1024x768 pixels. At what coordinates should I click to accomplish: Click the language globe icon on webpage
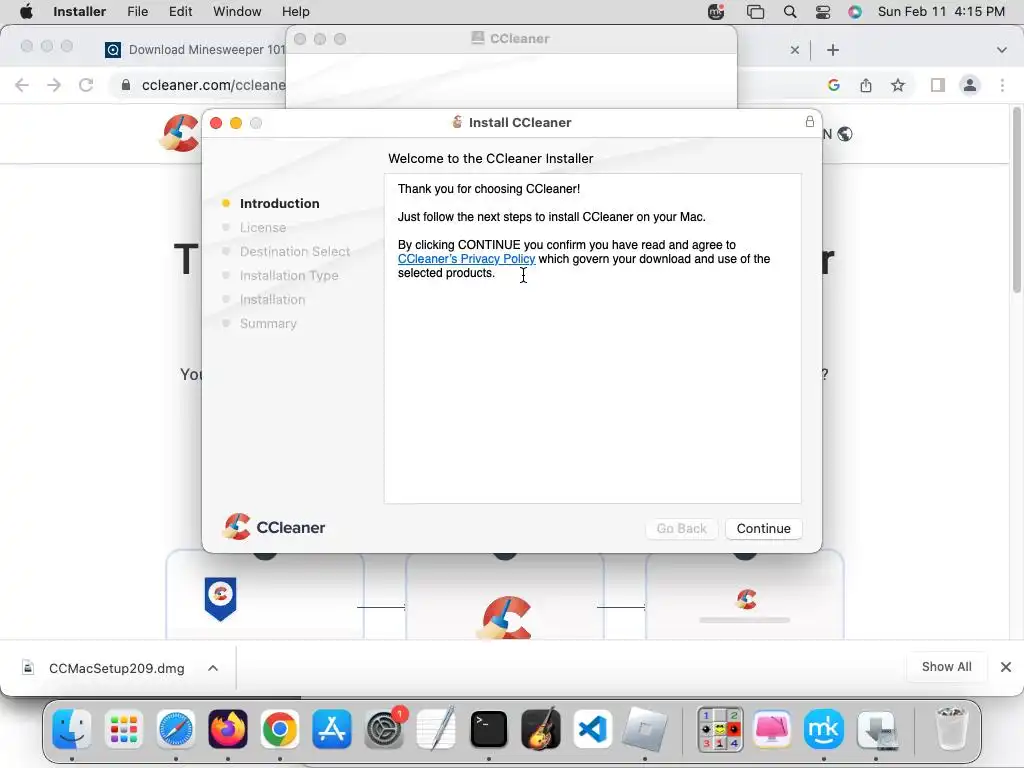844,134
